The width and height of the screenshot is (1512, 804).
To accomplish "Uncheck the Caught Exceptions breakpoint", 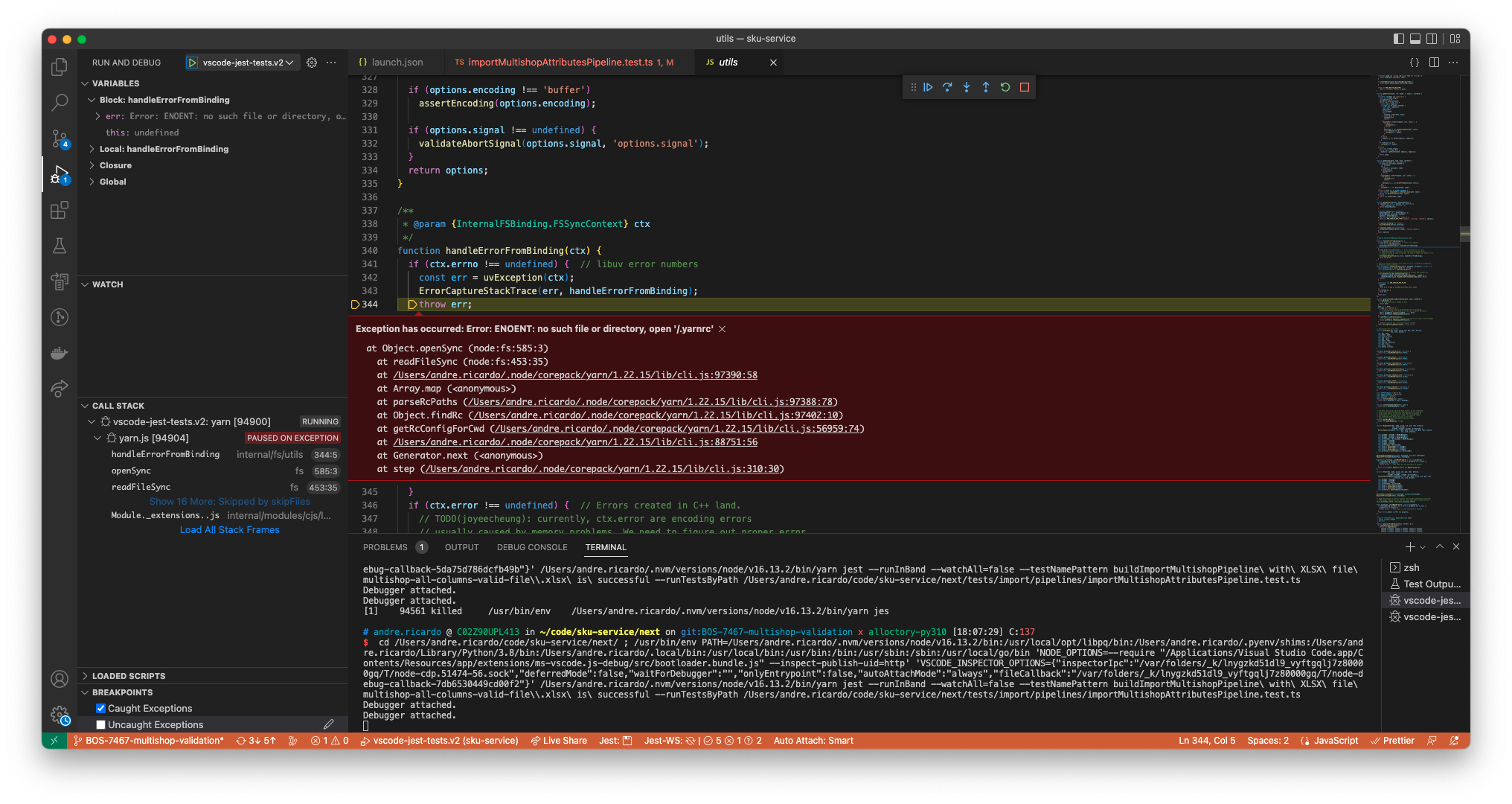I will tap(100, 708).
